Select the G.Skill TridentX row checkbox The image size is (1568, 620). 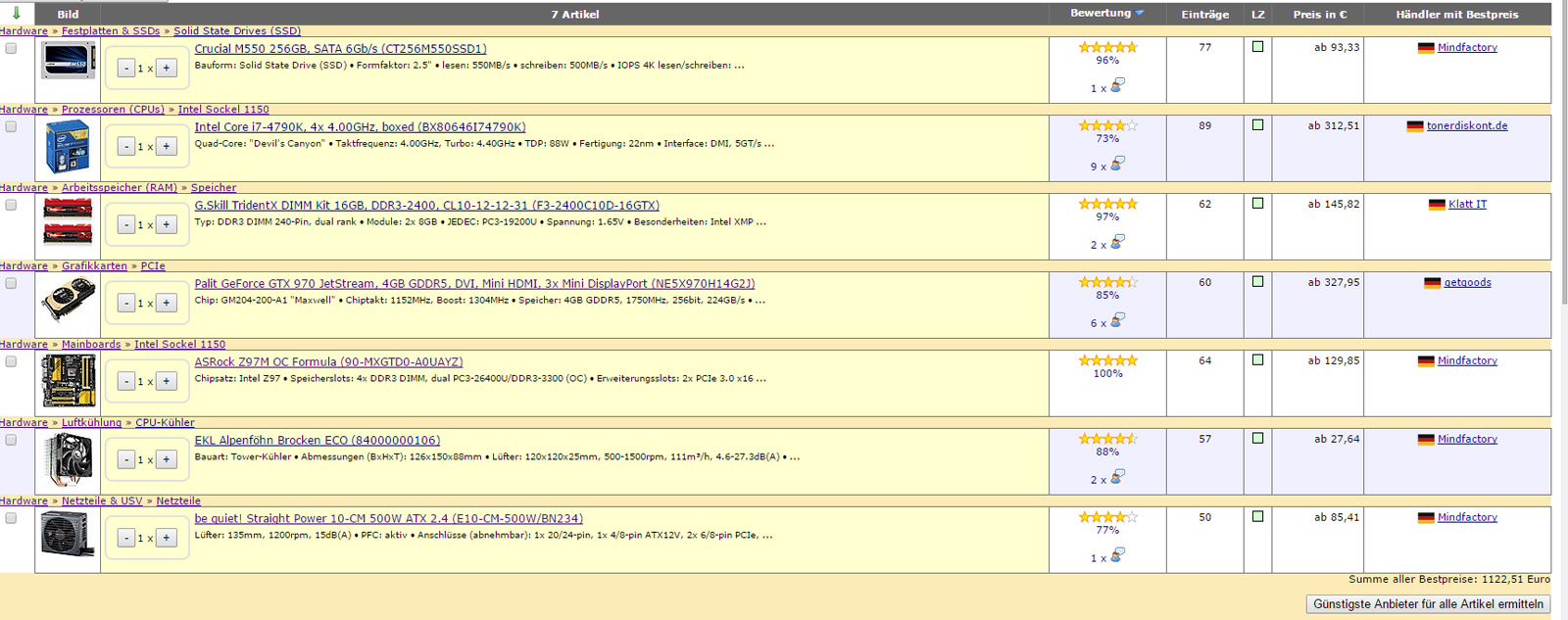[11, 205]
